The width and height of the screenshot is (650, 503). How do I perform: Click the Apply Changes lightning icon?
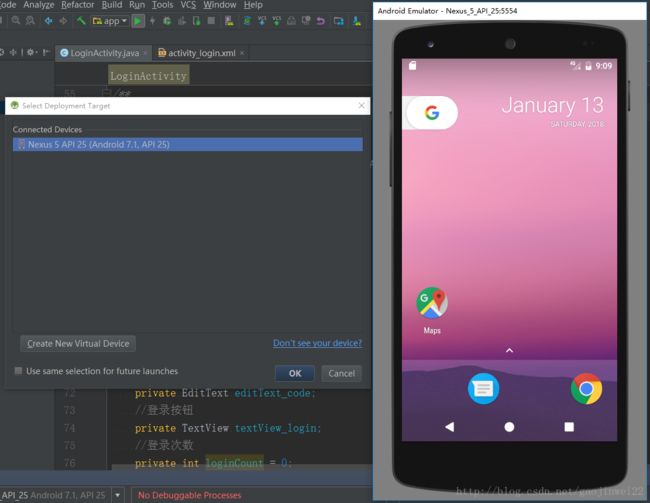click(x=153, y=21)
